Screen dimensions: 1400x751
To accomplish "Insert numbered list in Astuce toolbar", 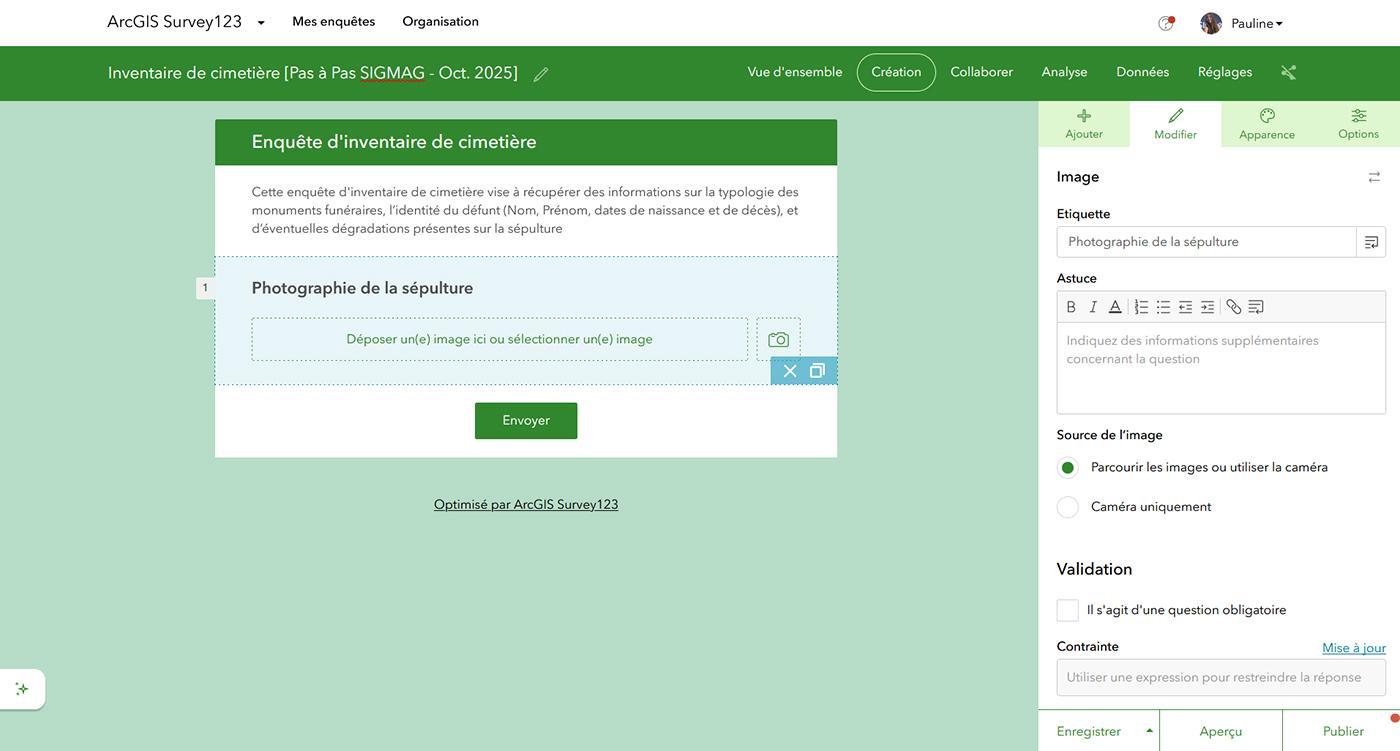I will (x=1141, y=307).
